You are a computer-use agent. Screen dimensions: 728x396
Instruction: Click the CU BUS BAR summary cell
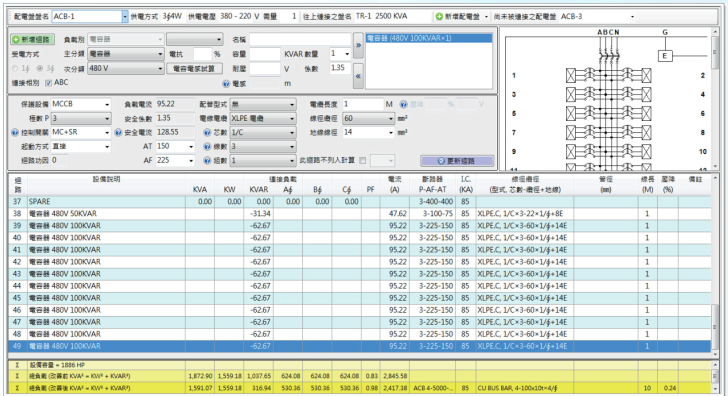[x=525, y=388]
